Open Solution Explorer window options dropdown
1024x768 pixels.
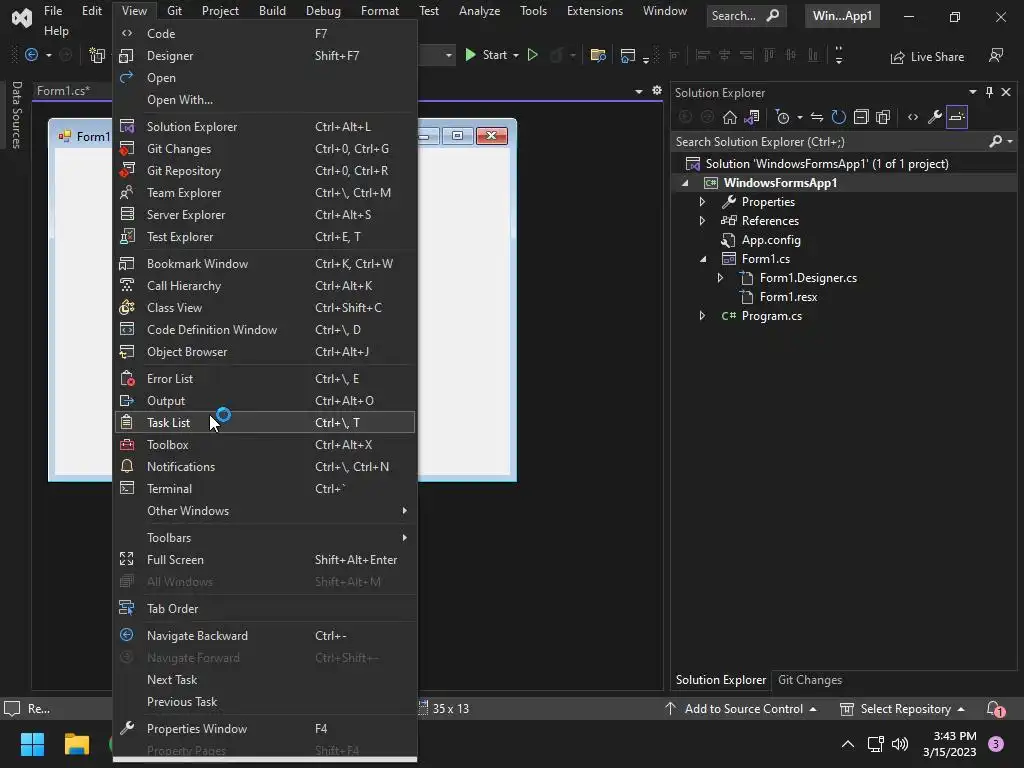coord(972,92)
